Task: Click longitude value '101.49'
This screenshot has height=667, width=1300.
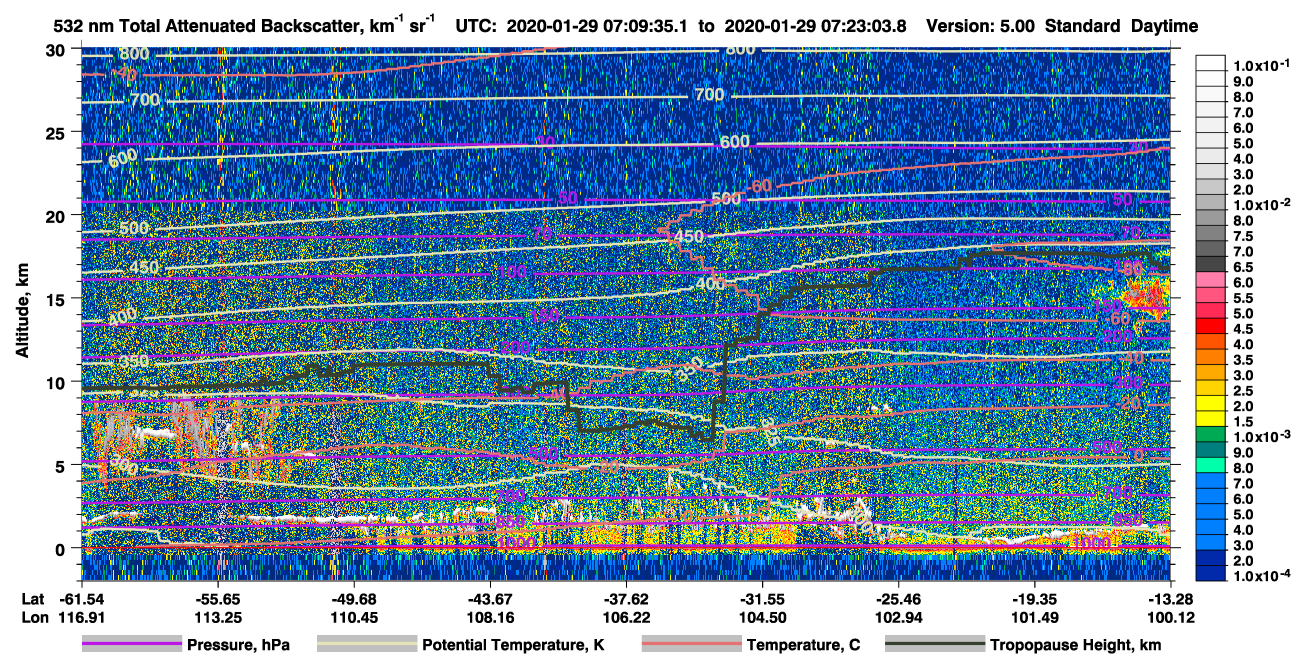Action: tap(1034, 618)
